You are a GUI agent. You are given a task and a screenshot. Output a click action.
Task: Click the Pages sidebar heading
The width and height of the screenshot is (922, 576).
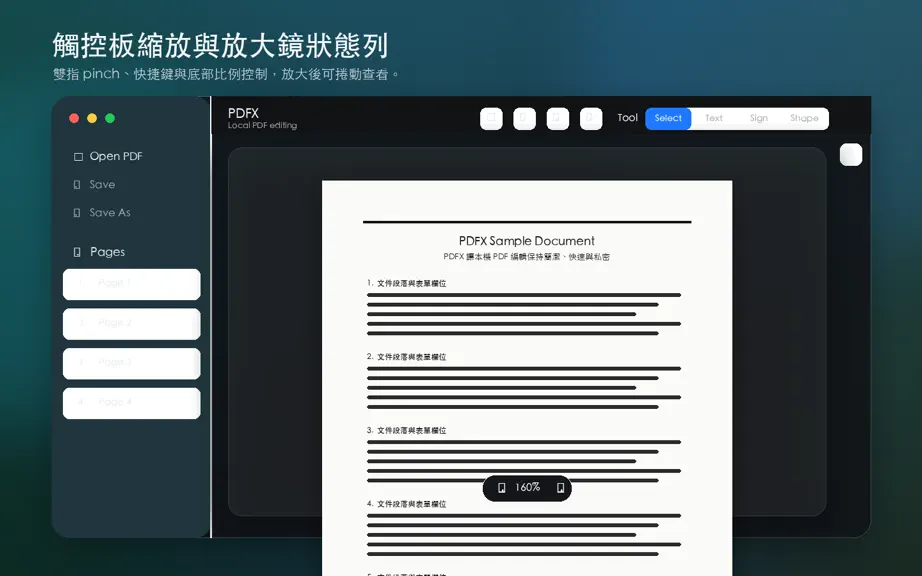pos(108,252)
